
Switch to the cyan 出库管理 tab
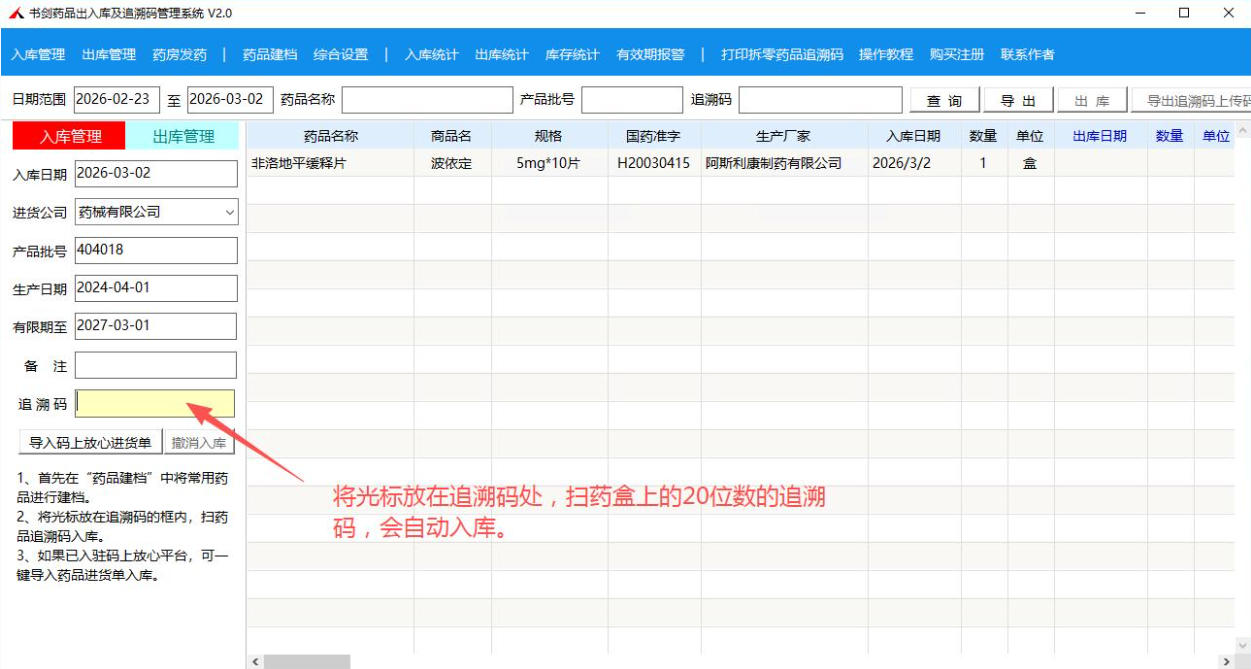(x=184, y=136)
